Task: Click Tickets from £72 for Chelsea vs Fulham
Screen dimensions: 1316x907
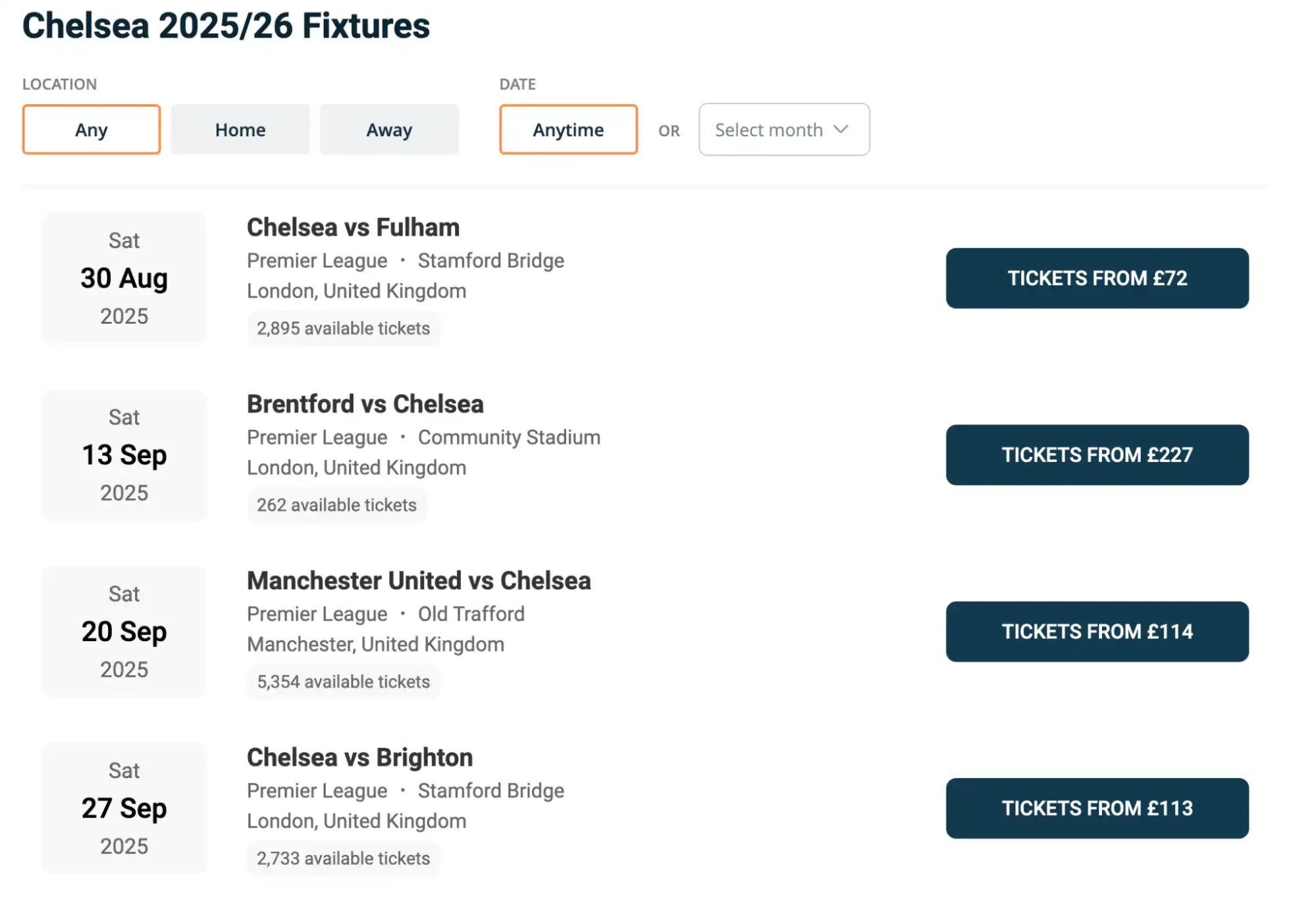Action: 1096,278
